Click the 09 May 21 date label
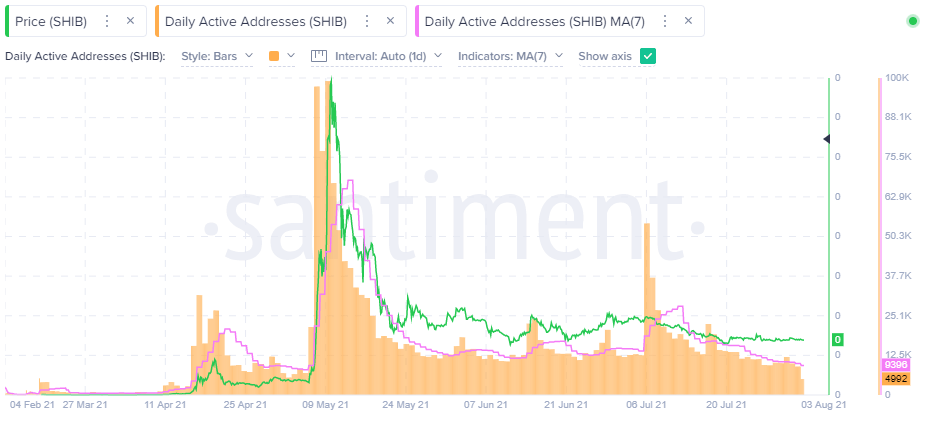This screenshot has height=422, width=936. (326, 404)
